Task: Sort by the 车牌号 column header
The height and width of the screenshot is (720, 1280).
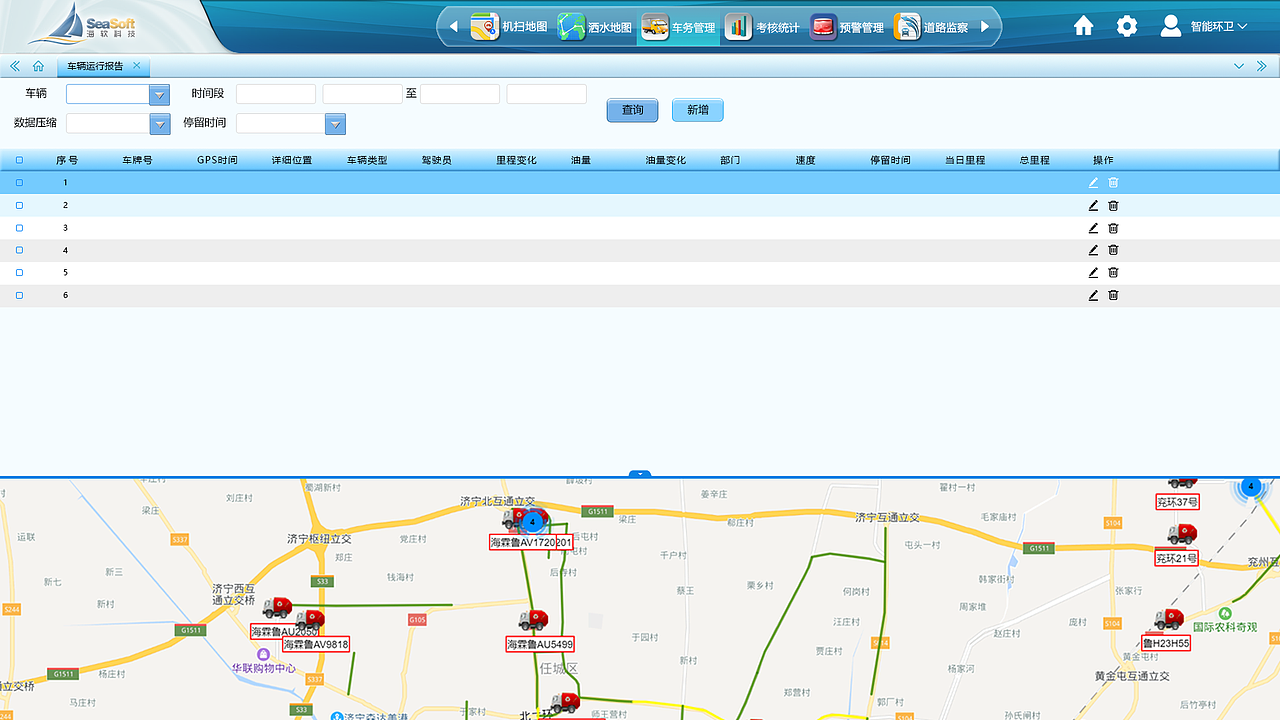Action: (137, 160)
